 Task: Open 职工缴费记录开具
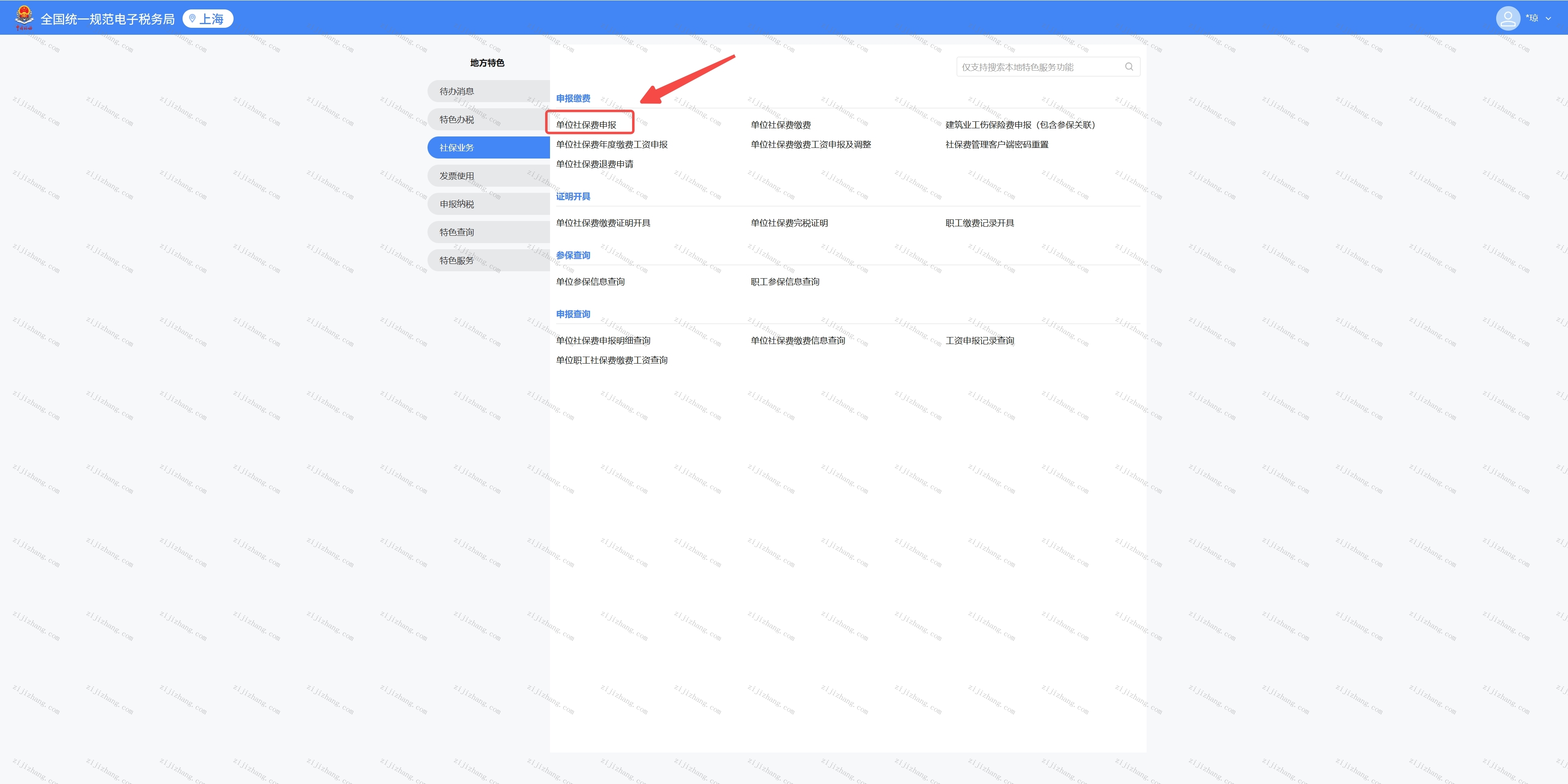click(x=980, y=223)
